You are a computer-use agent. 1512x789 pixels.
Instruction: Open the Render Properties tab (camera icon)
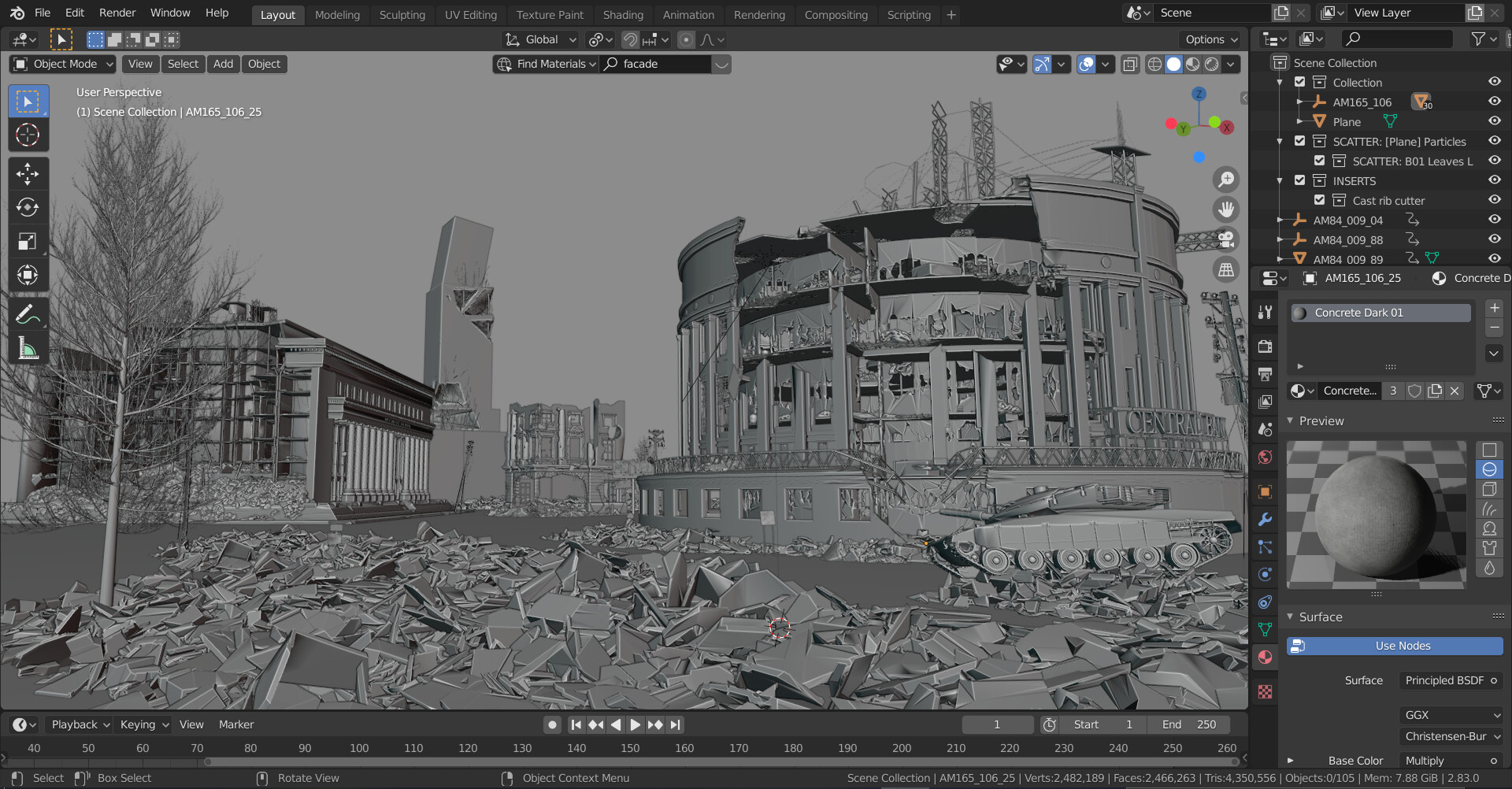click(1265, 346)
